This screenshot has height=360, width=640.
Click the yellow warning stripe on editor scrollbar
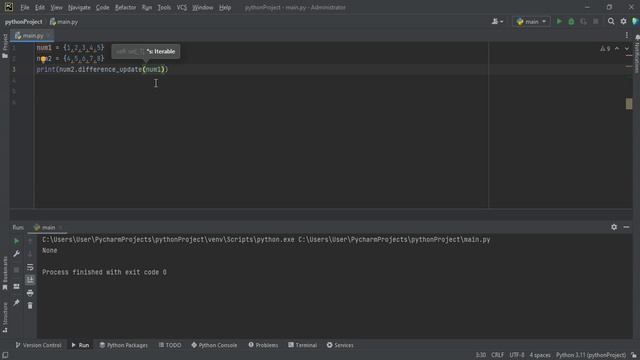point(629,104)
